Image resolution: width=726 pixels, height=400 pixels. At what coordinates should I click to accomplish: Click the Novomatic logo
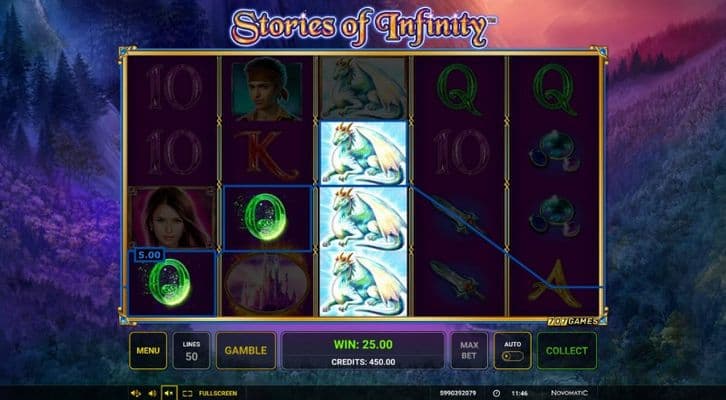click(570, 393)
